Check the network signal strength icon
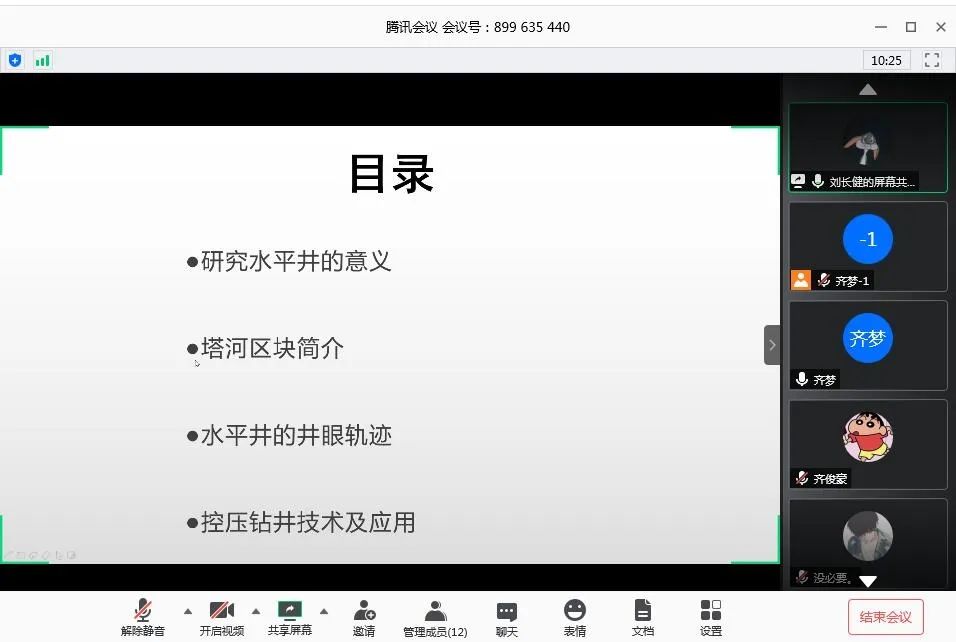Image resolution: width=956 pixels, height=642 pixels. [42, 60]
